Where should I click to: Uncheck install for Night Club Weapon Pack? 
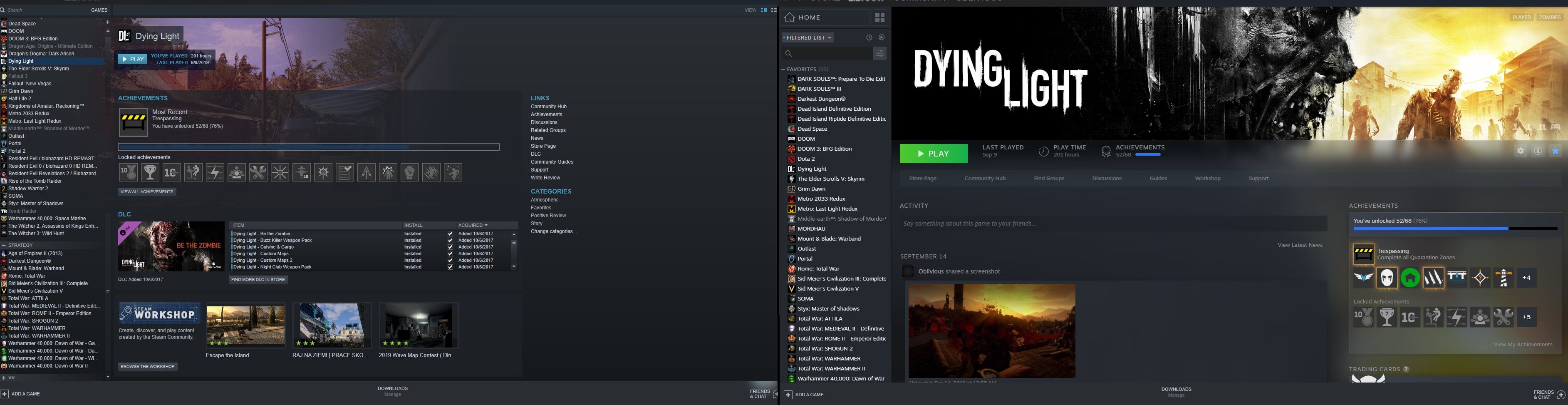(x=450, y=267)
